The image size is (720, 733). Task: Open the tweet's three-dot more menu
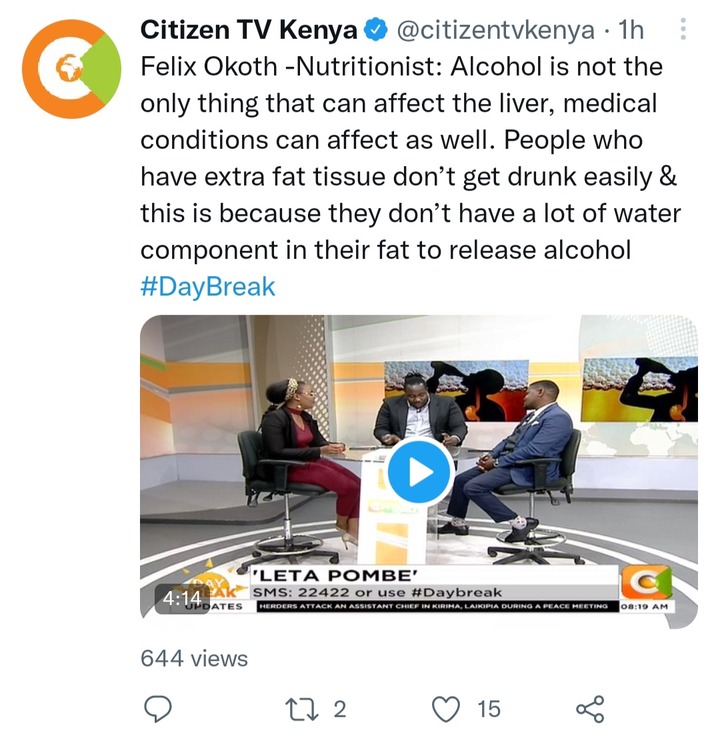(683, 29)
